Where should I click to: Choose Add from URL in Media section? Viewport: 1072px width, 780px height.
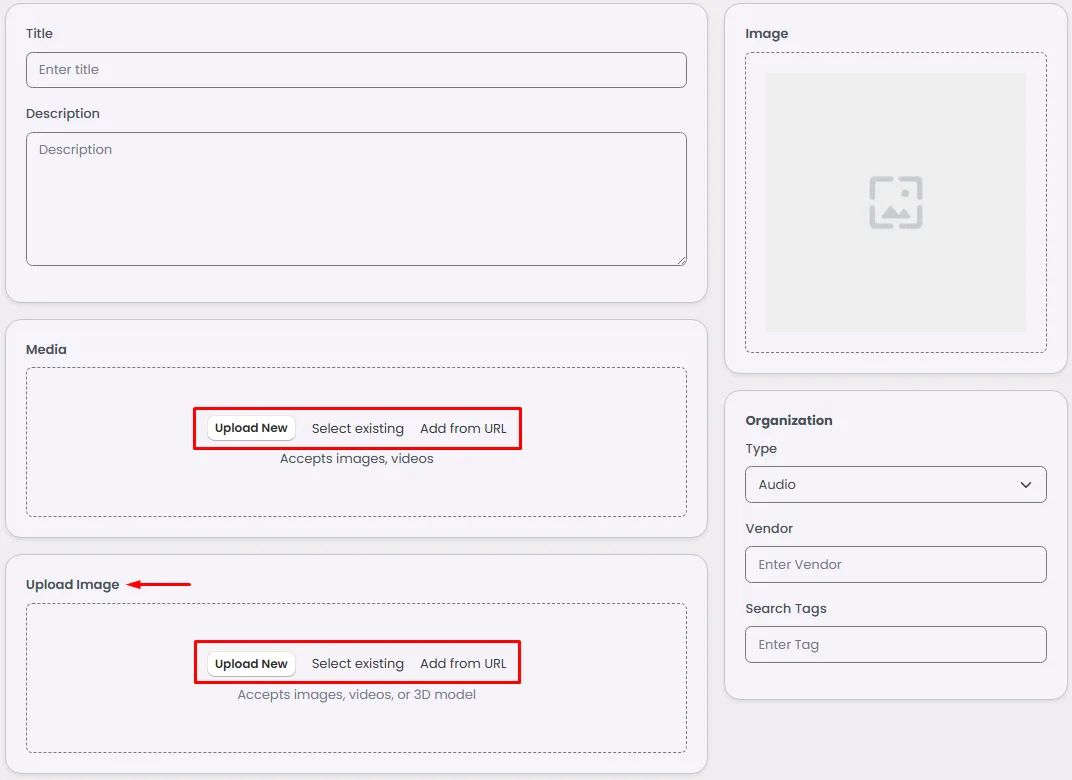point(463,429)
